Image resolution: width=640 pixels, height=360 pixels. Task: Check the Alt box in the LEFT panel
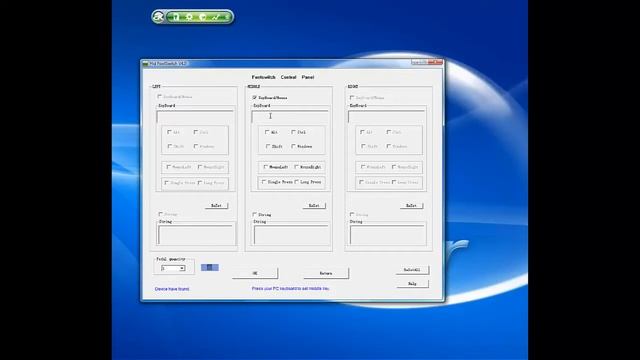tap(169, 132)
